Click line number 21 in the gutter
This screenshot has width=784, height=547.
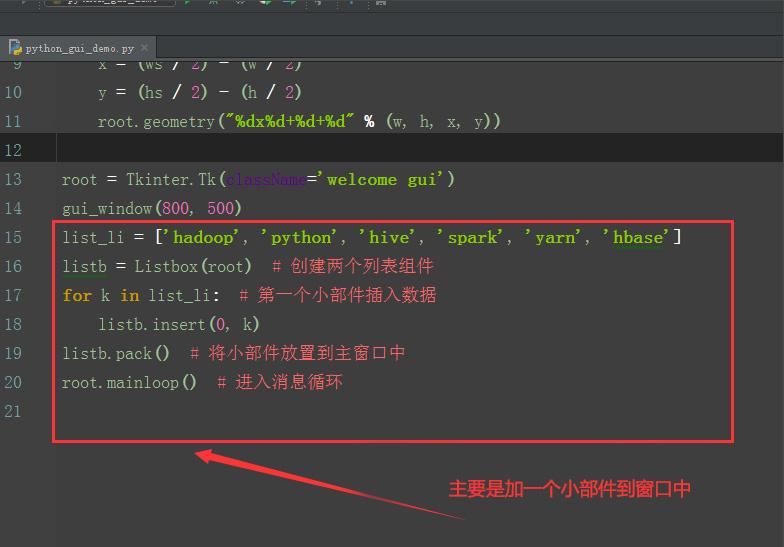[13, 411]
